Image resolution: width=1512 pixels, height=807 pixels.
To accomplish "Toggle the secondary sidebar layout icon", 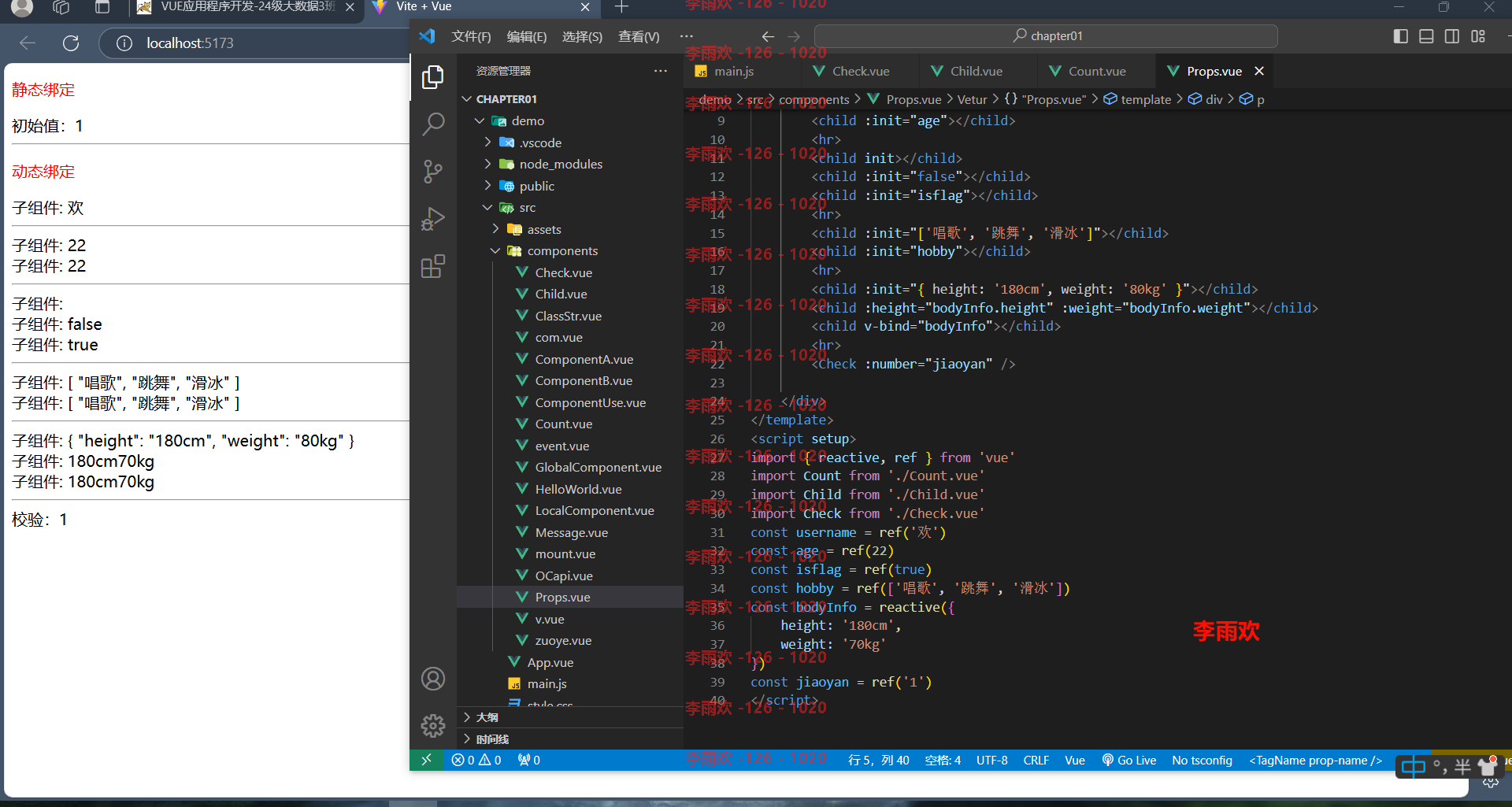I will (x=1452, y=36).
